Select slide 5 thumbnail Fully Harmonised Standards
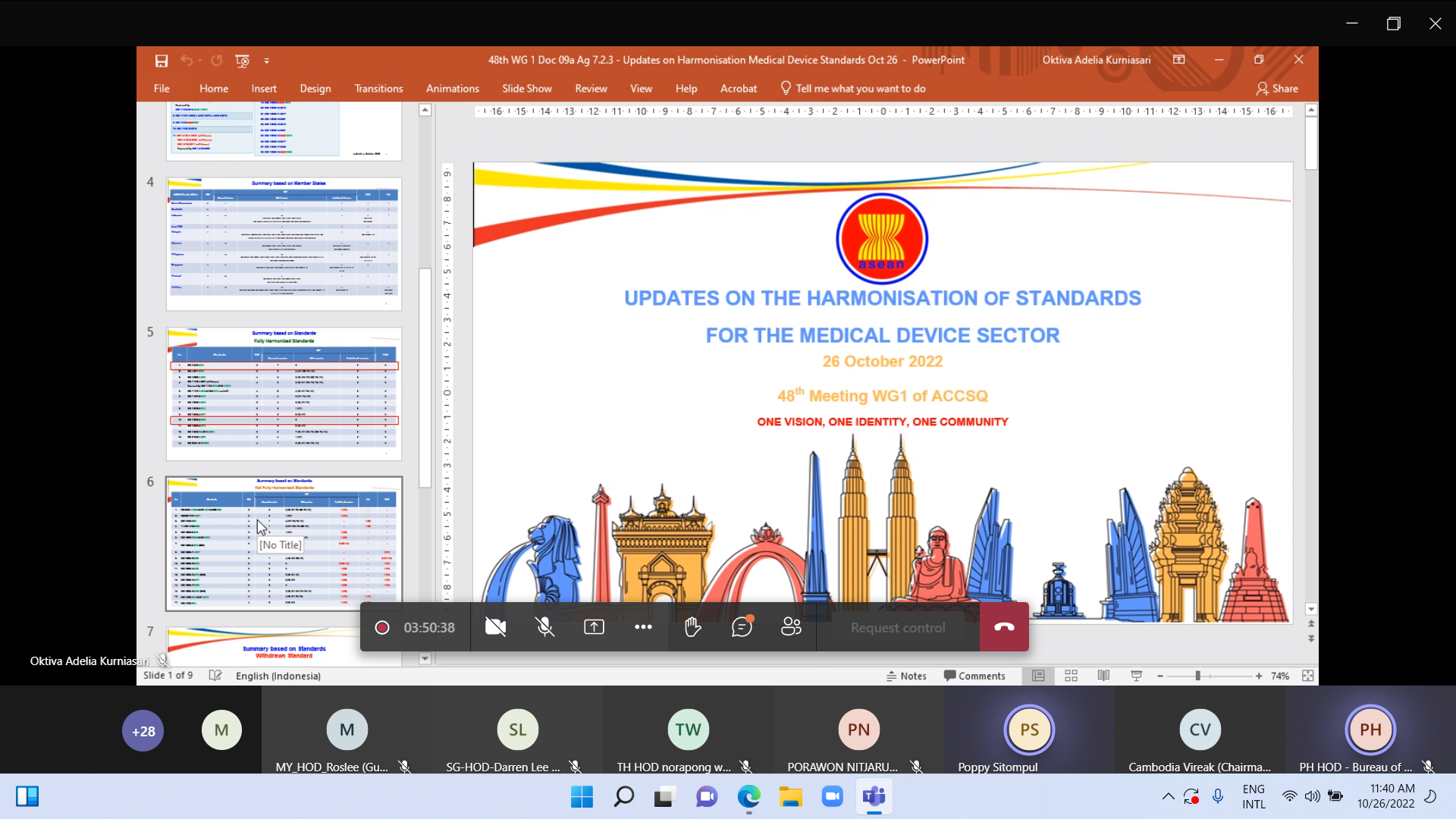This screenshot has width=1456, height=819. 284,394
